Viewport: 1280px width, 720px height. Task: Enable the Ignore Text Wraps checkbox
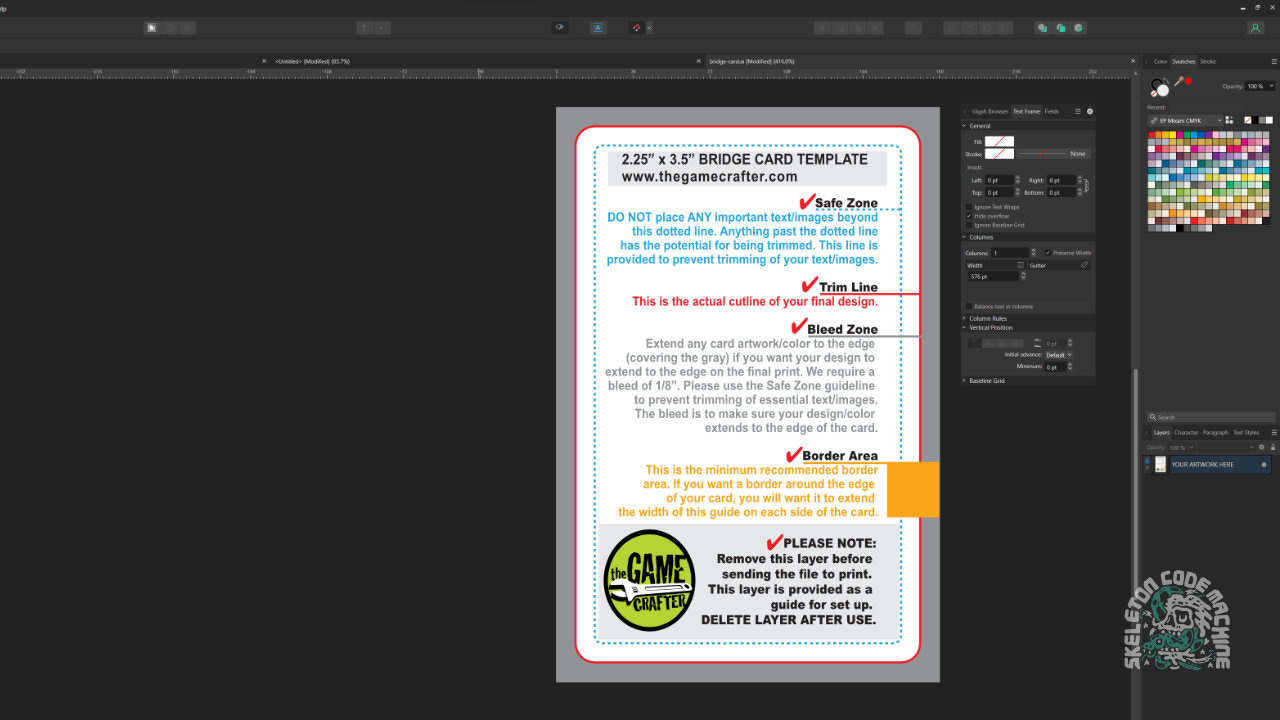point(969,207)
